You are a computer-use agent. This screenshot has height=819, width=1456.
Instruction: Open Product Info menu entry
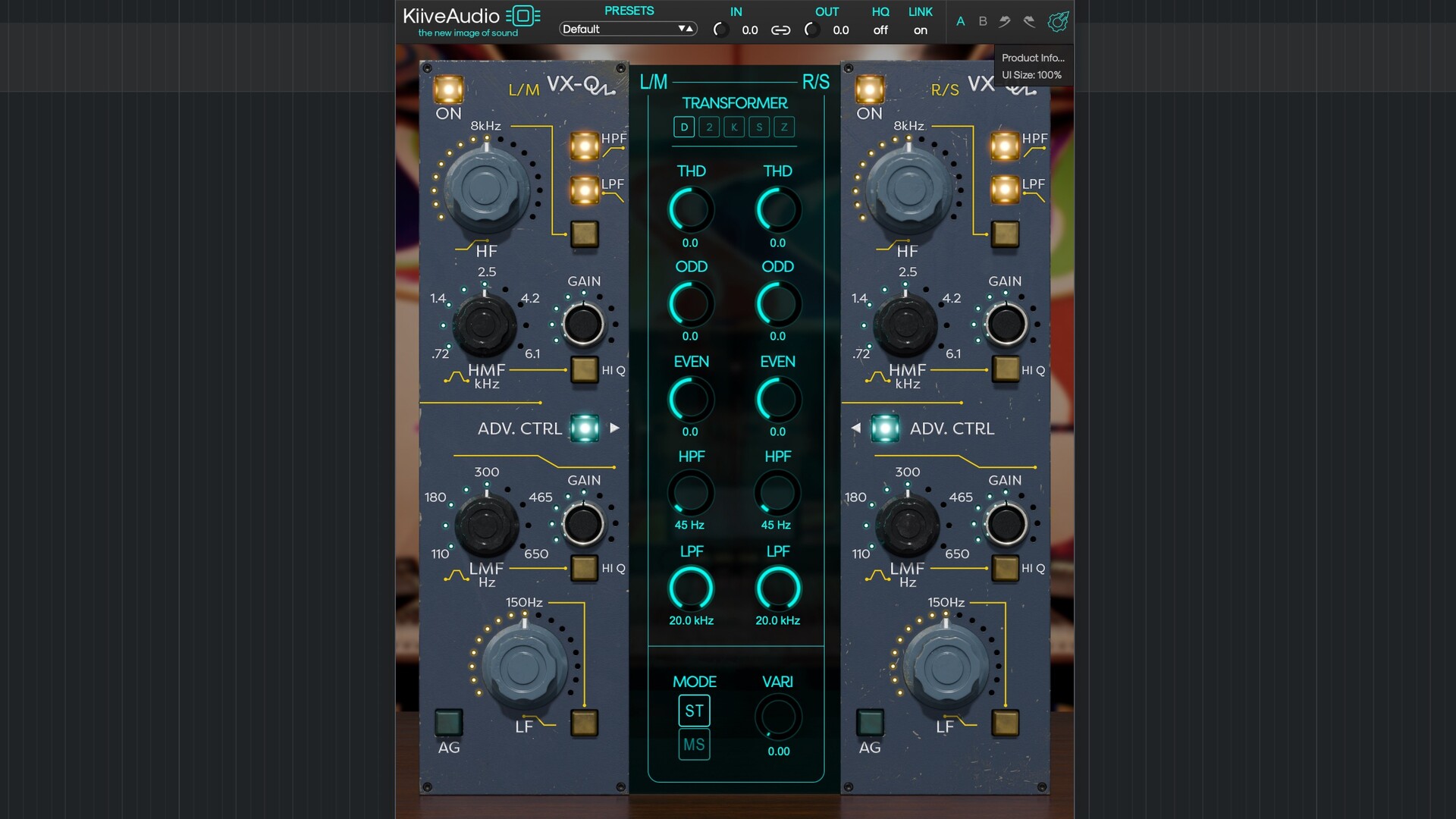pyautogui.click(x=1033, y=58)
